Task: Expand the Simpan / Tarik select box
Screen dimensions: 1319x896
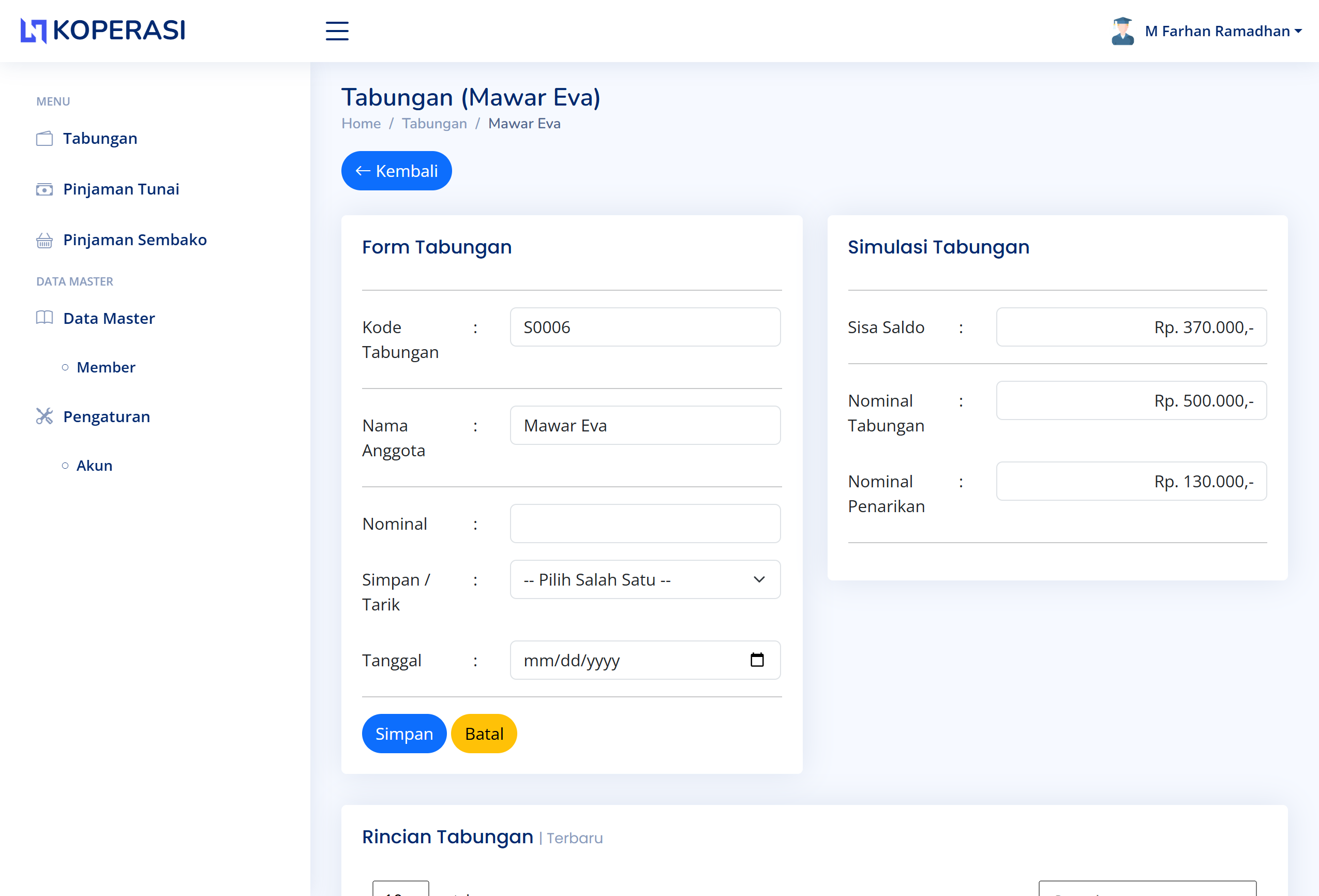Action: 644,580
